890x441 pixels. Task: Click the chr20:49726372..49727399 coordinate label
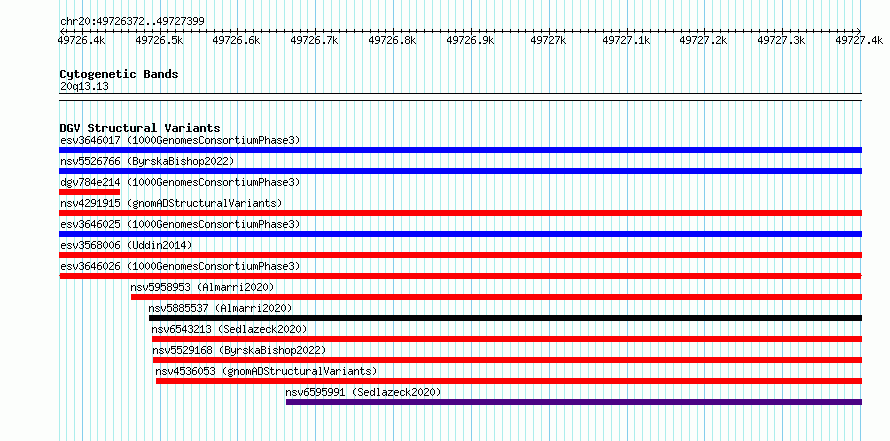pyautogui.click(x=132, y=21)
